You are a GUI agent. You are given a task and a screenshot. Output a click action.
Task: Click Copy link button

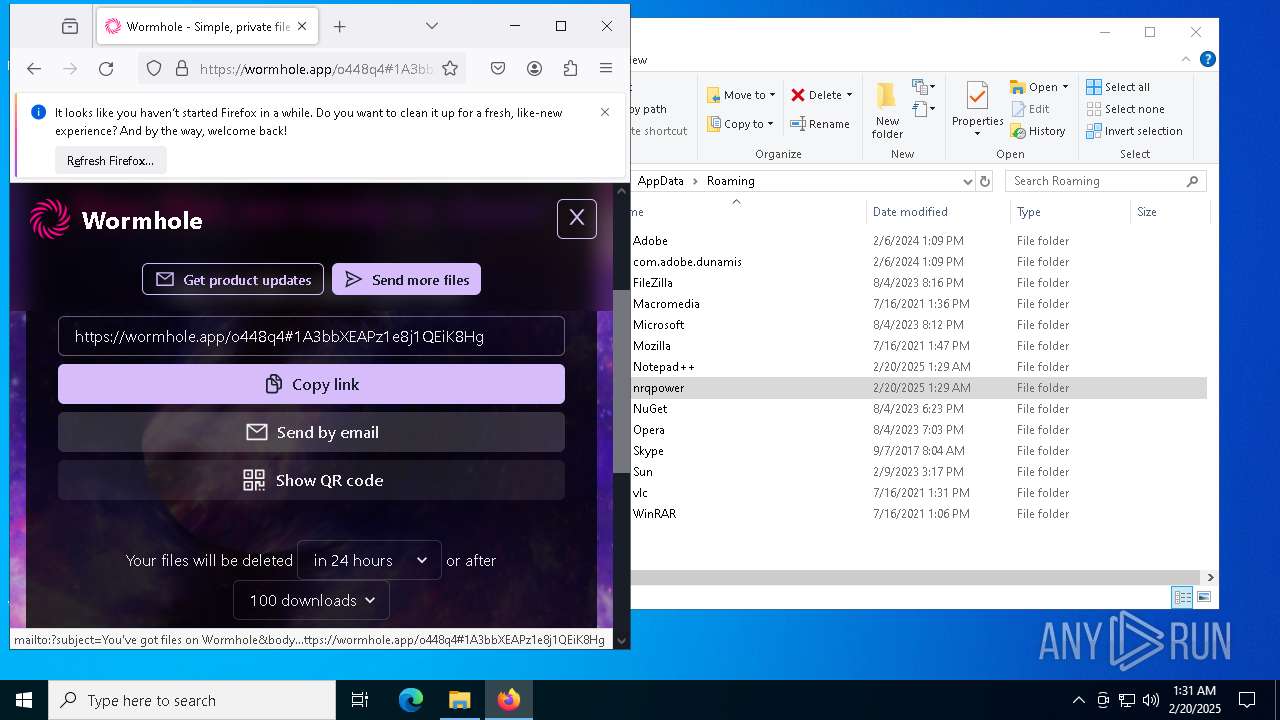(311, 384)
